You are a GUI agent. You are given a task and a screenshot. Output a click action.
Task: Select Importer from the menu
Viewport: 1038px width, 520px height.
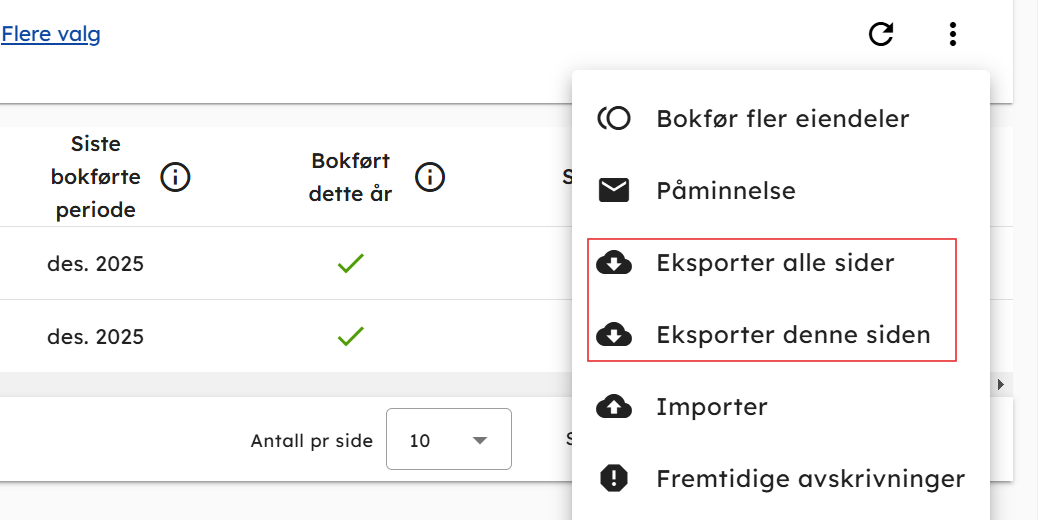coord(712,407)
